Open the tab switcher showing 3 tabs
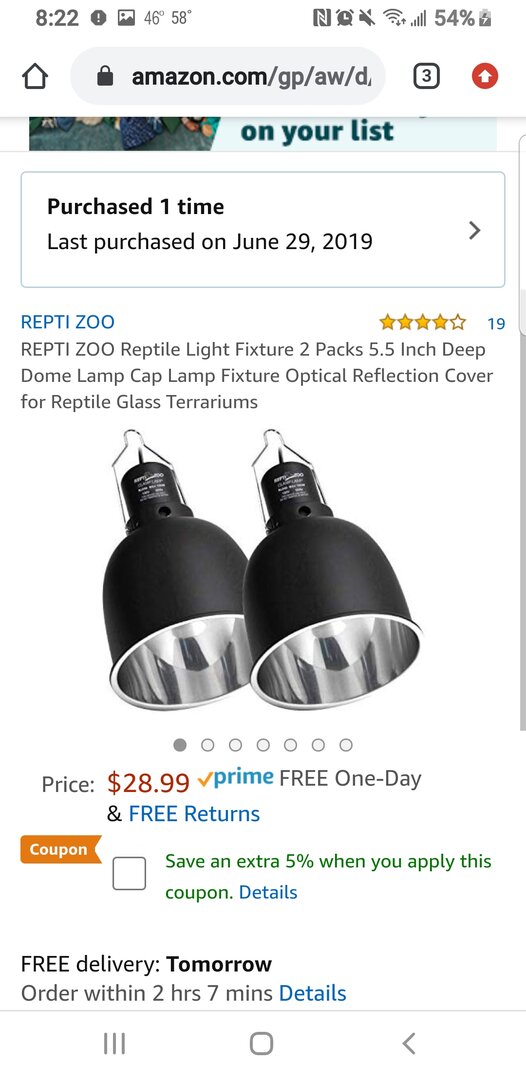 pos(427,76)
